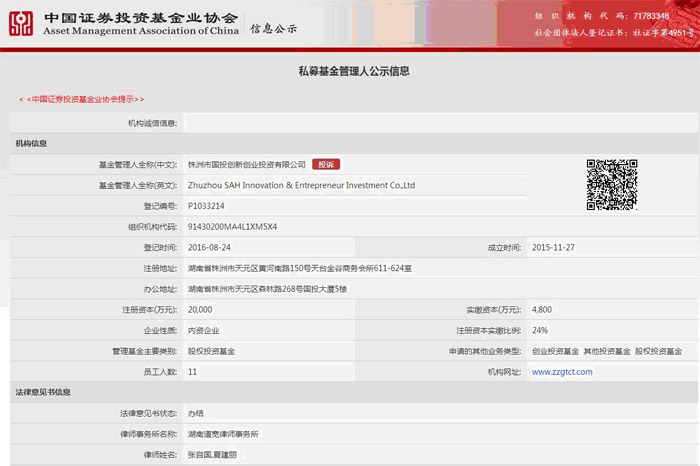Click the lawyer names 张自国,夏建丽

(212, 455)
